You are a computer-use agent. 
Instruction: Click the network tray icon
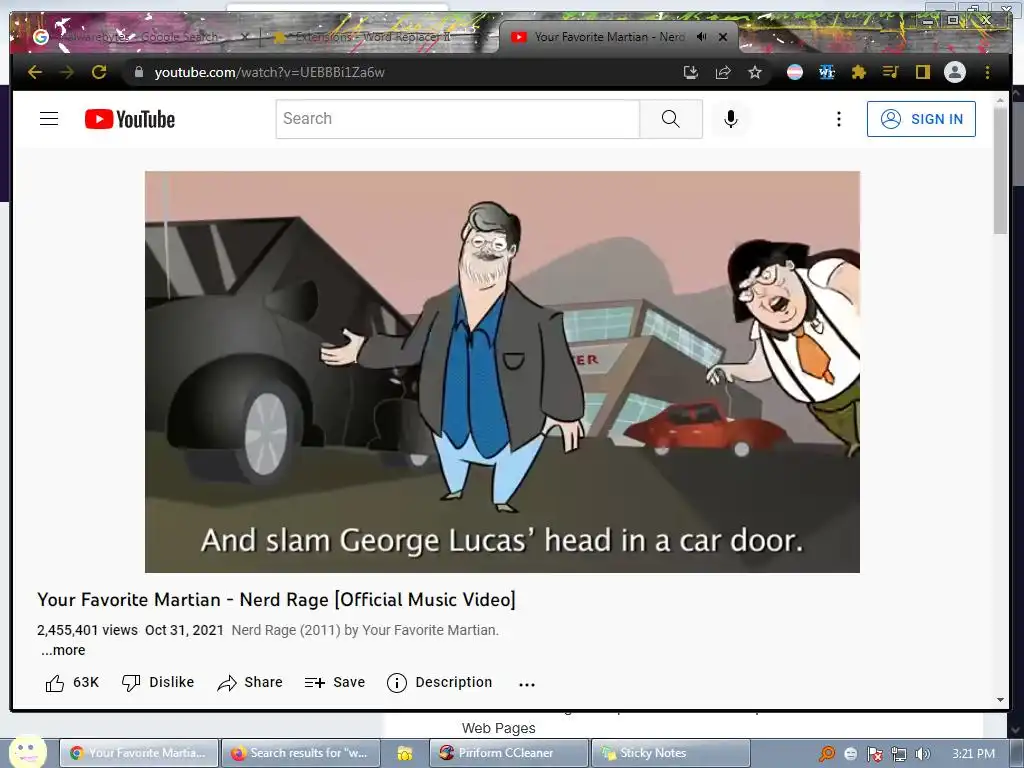(x=899, y=754)
